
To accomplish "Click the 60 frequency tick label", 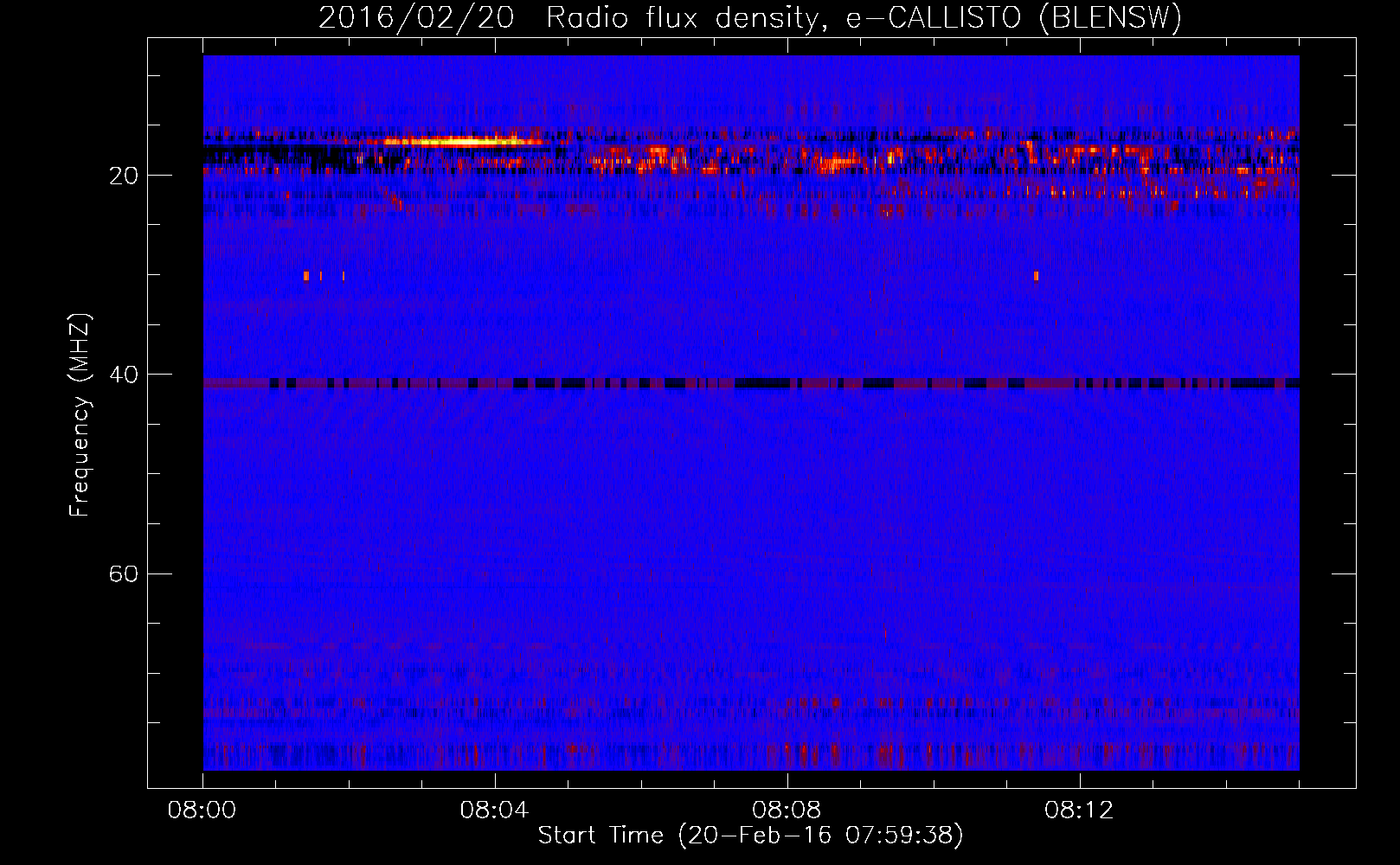I will (x=124, y=573).
